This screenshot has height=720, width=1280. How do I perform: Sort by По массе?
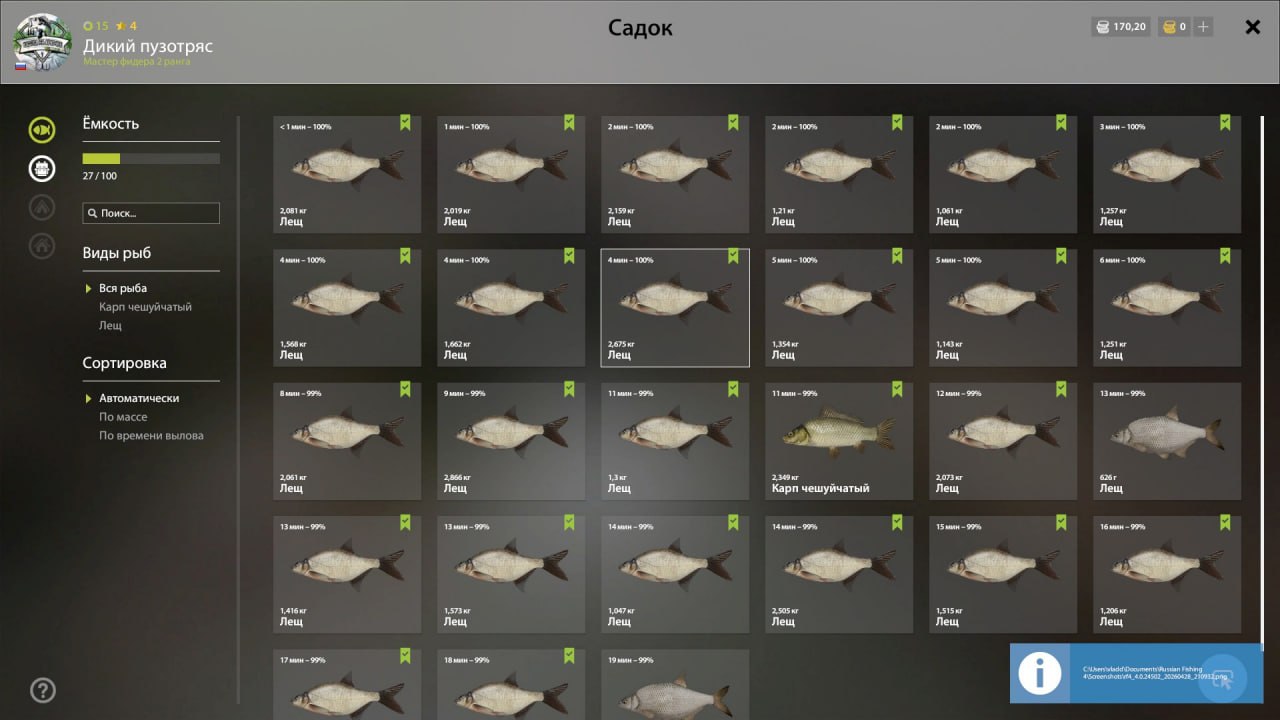(x=123, y=417)
